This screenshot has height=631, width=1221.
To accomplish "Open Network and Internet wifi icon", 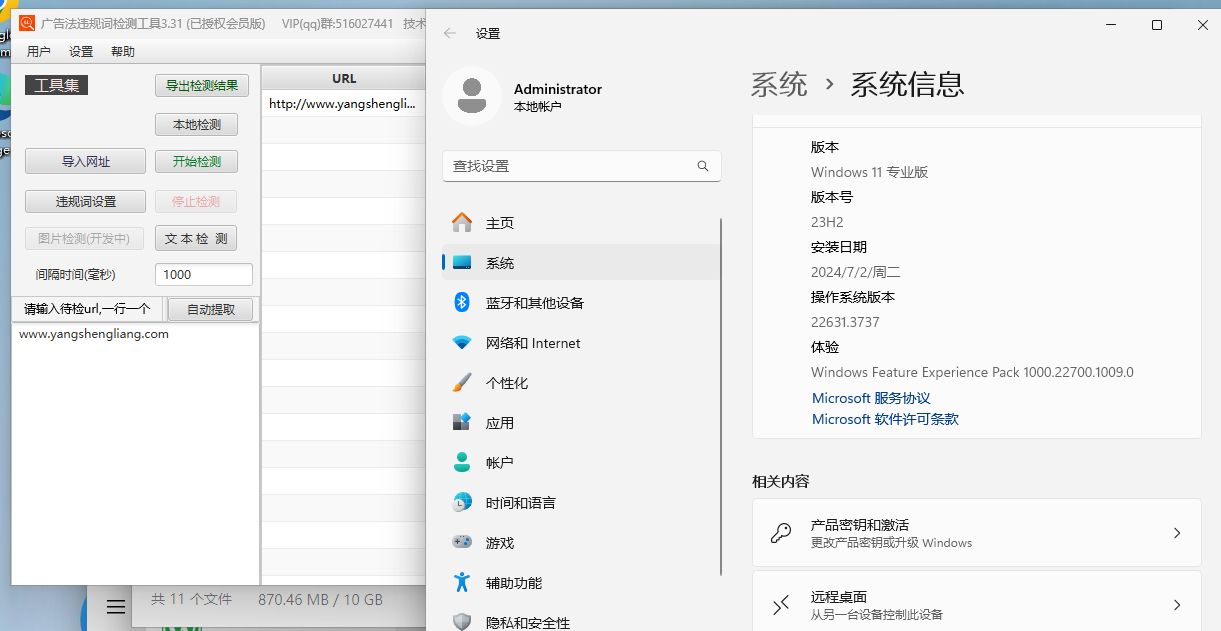I will [462, 342].
